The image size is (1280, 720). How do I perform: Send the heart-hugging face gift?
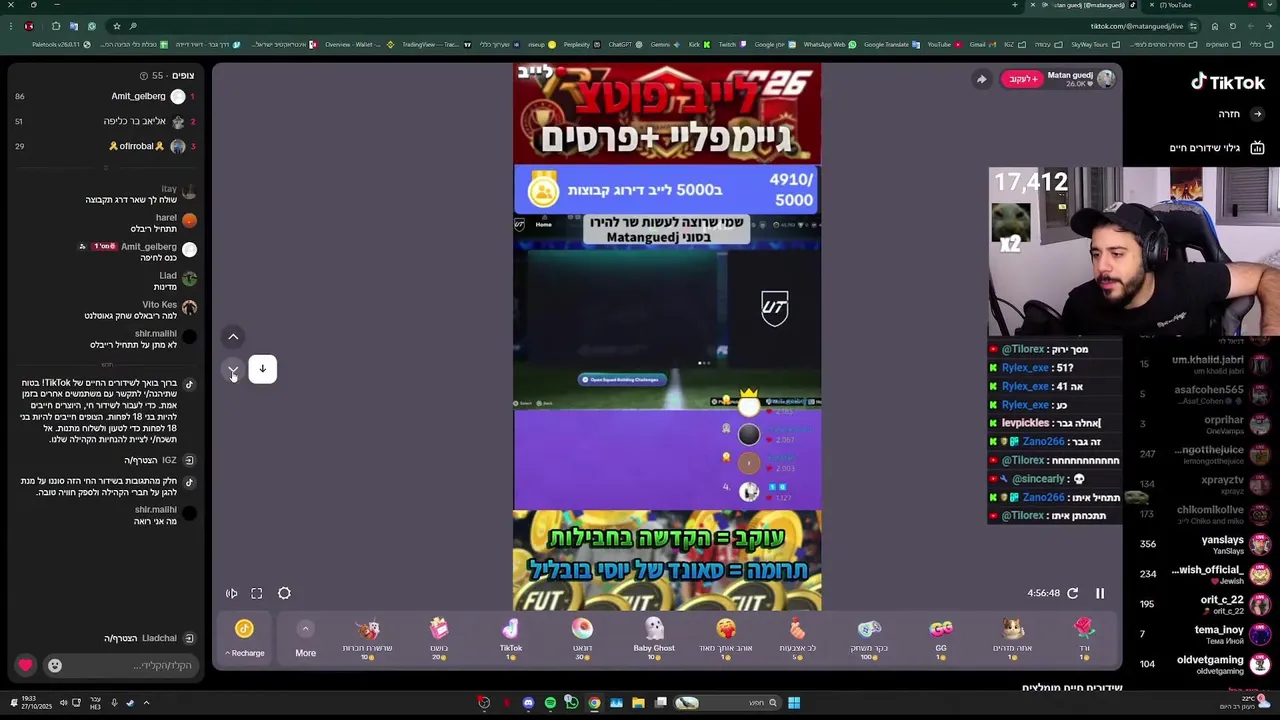coord(726,637)
